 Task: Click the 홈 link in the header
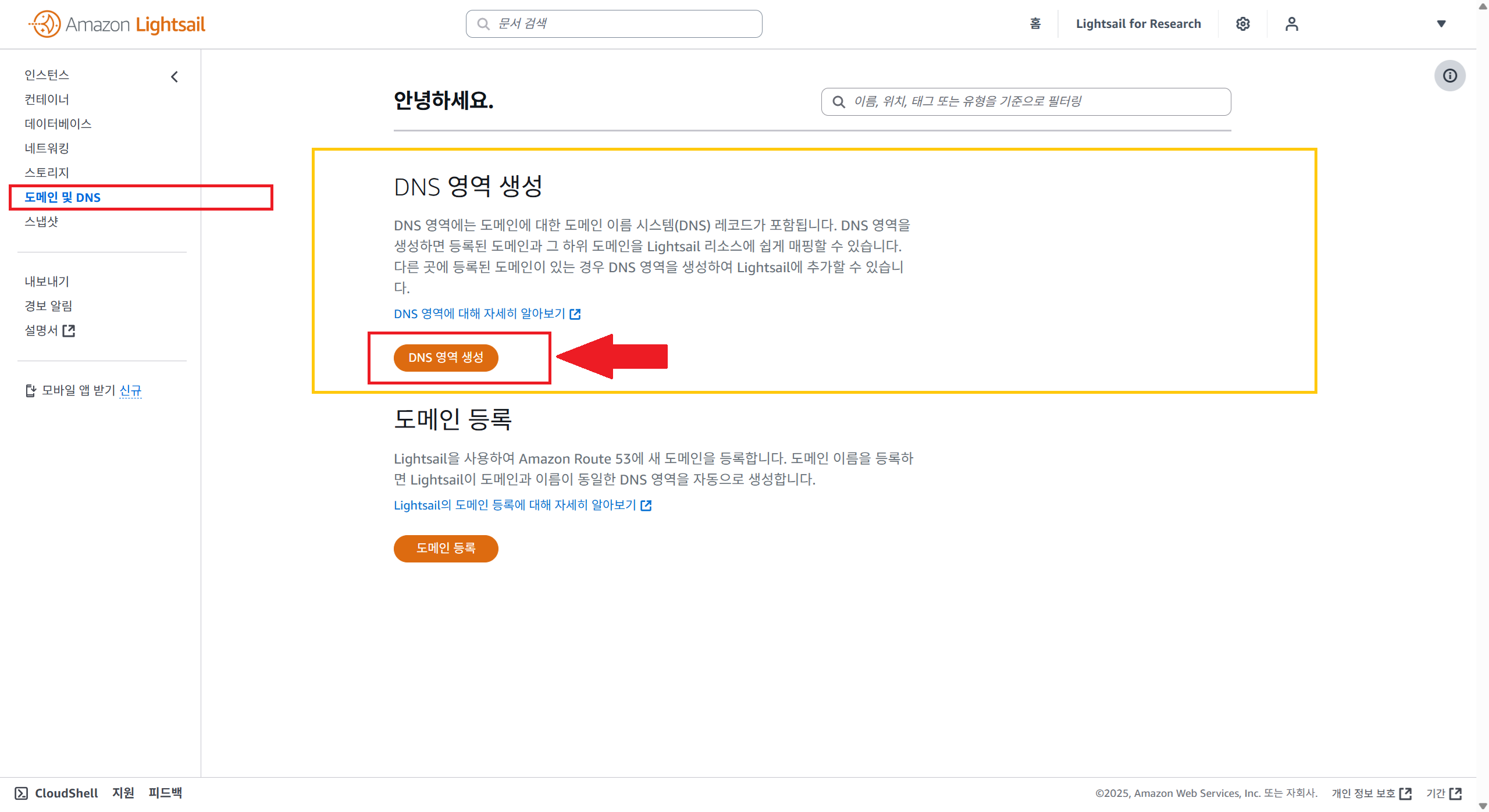click(x=1035, y=24)
